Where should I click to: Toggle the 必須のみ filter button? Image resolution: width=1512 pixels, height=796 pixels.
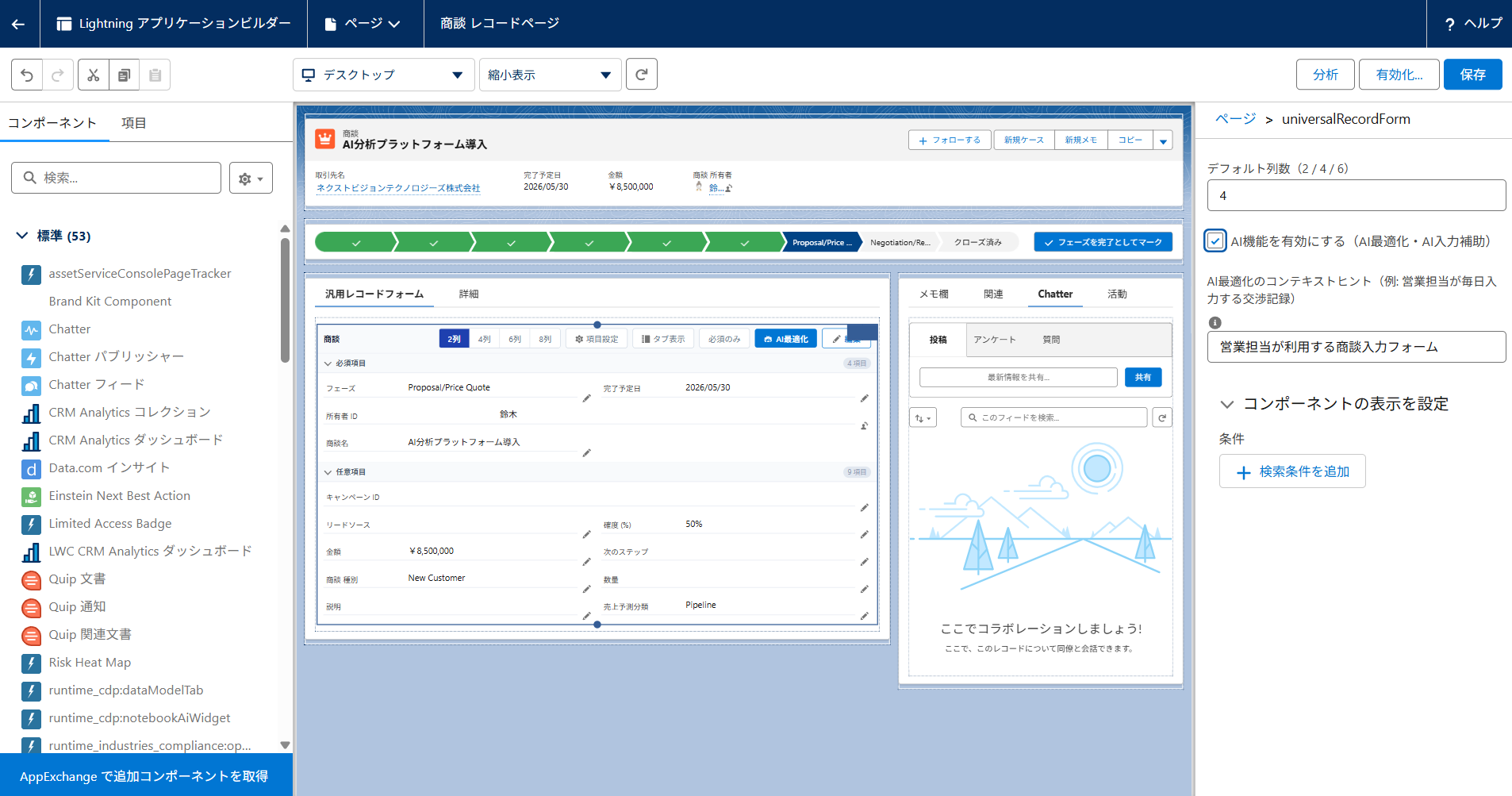[x=723, y=339]
